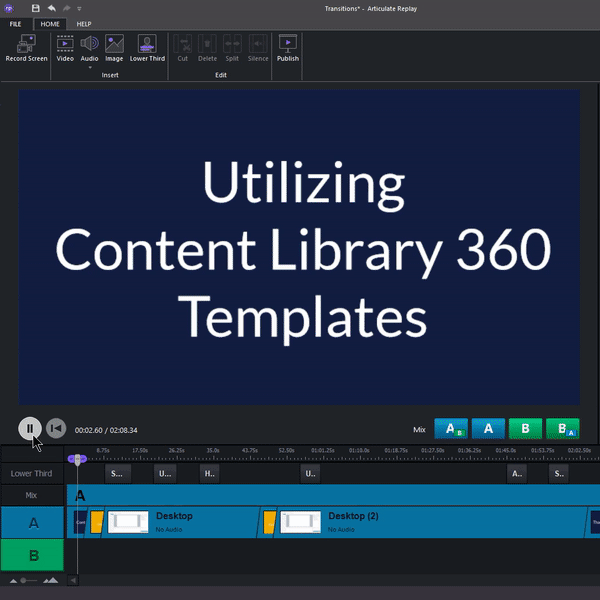This screenshot has height=600, width=600.
Task: Zoom in the timeline with large mountain icon
Action: (x=51, y=580)
